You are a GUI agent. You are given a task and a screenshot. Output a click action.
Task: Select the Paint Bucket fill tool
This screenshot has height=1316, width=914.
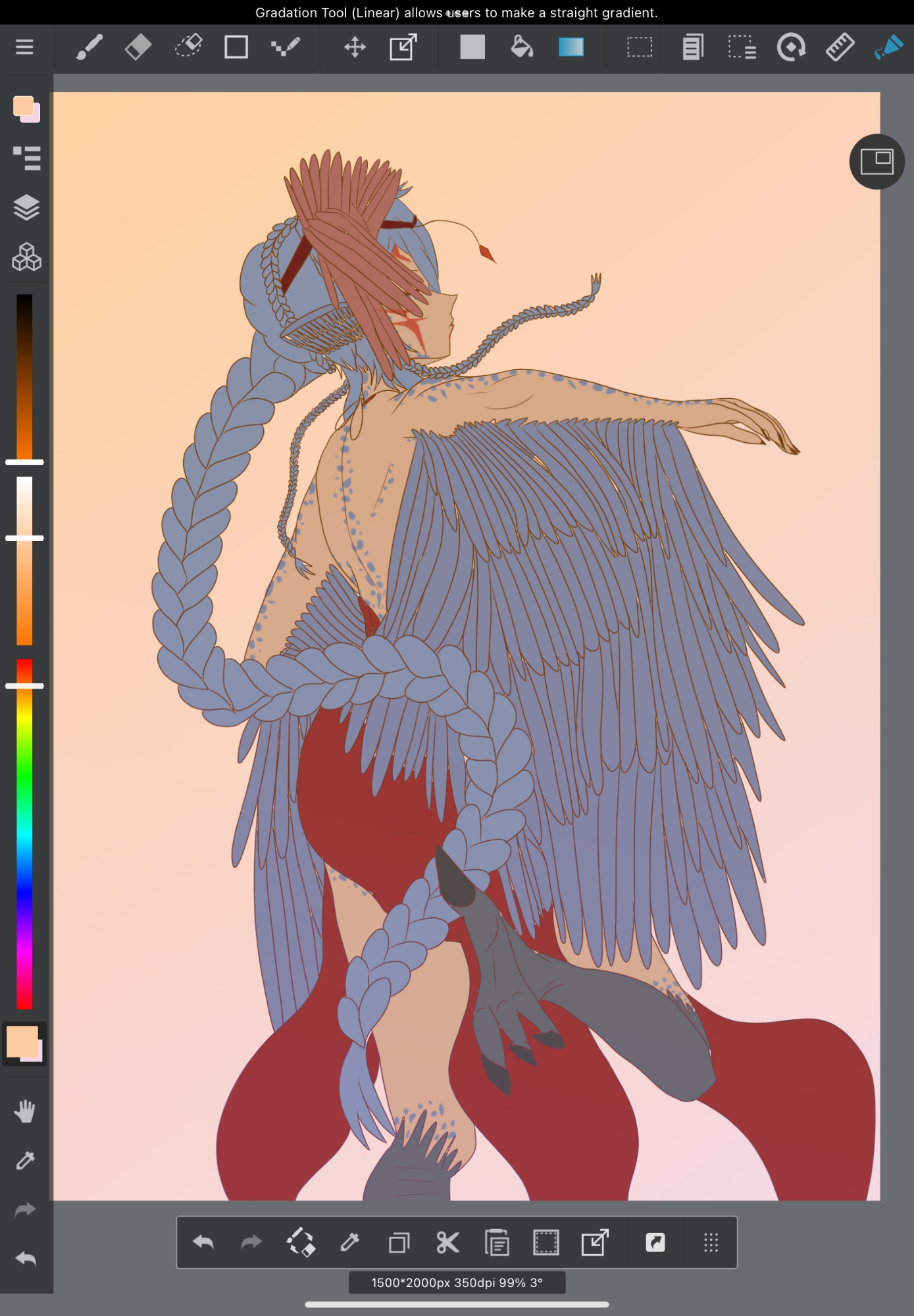click(x=522, y=47)
